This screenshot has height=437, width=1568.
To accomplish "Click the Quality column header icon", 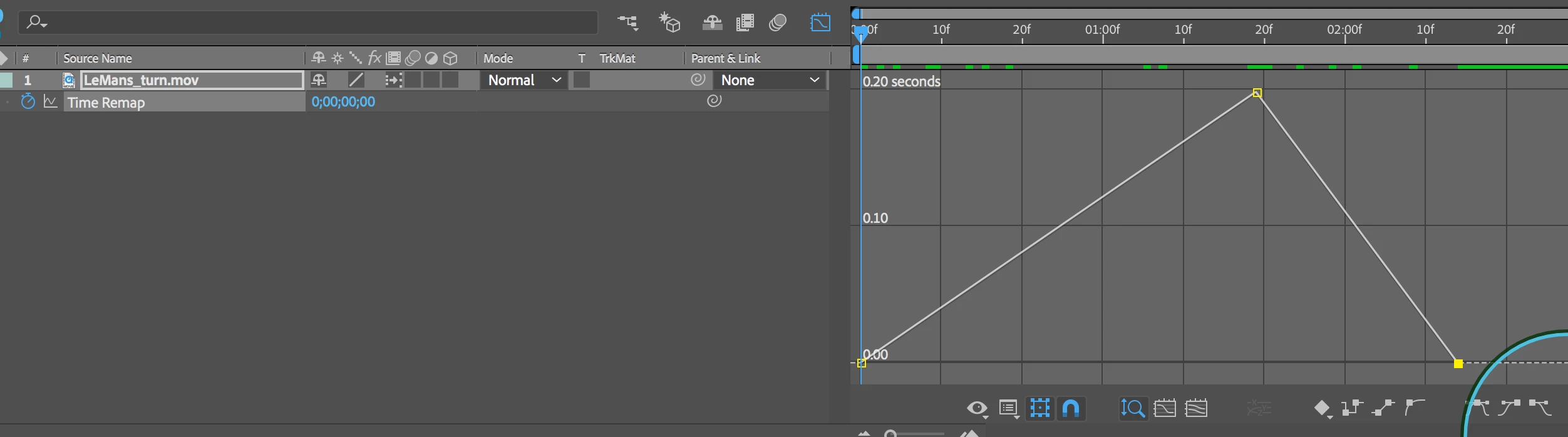I will pos(356,58).
